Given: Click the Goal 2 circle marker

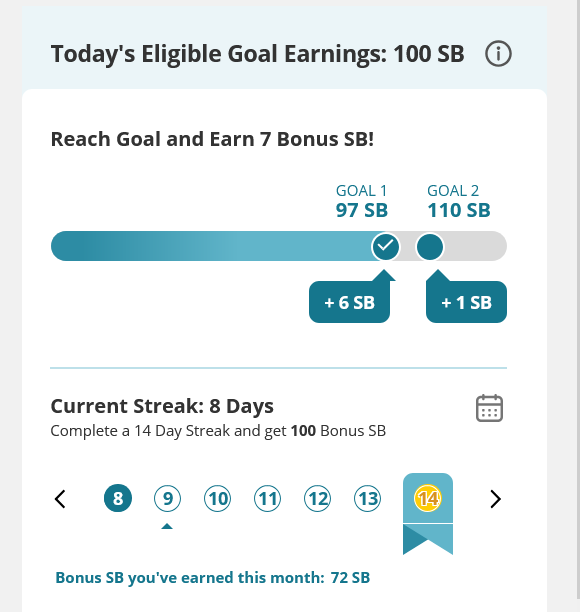Looking at the screenshot, I should (430, 246).
